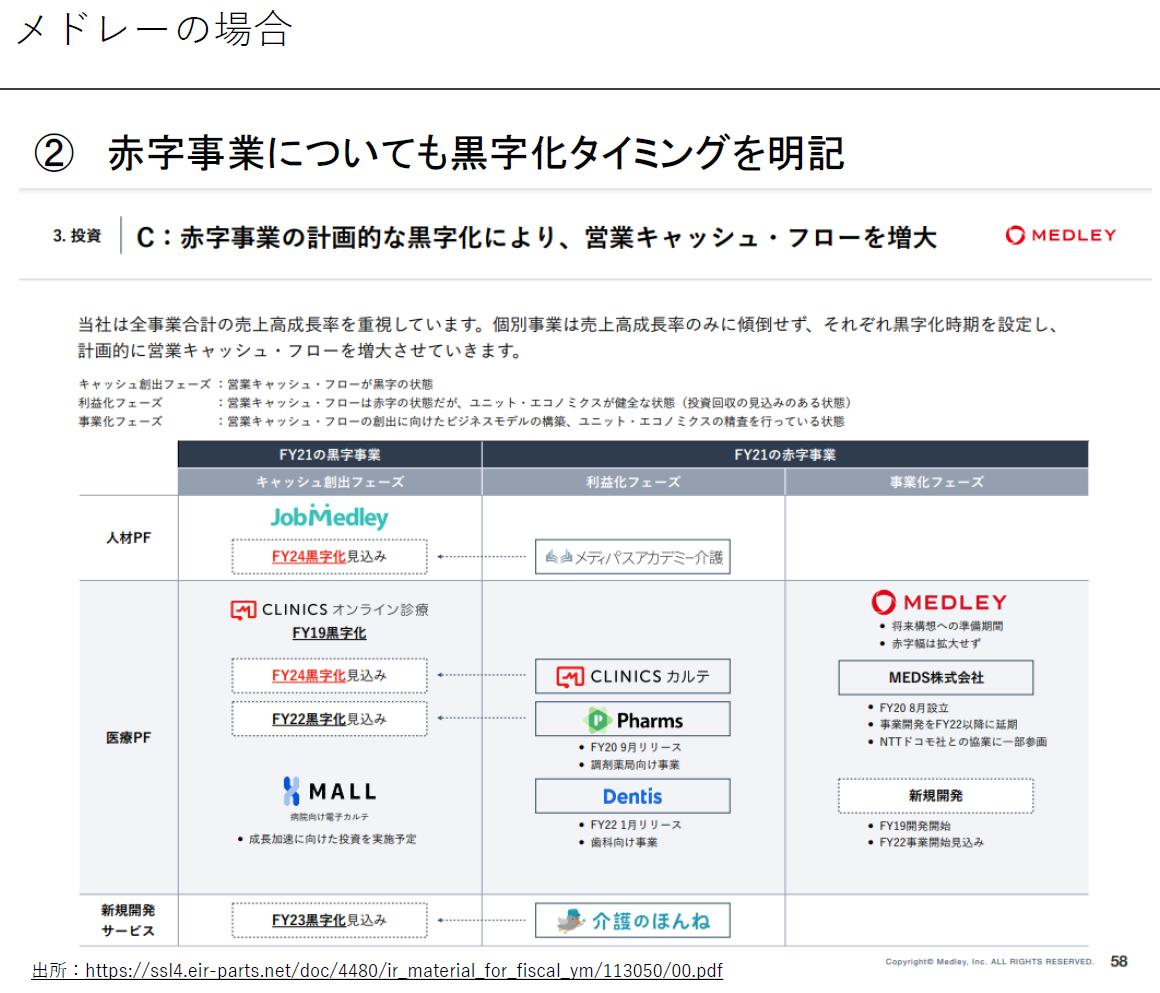Image resolution: width=1160 pixels, height=993 pixels.
Task: Click the copyright notice text
Action: (989, 962)
